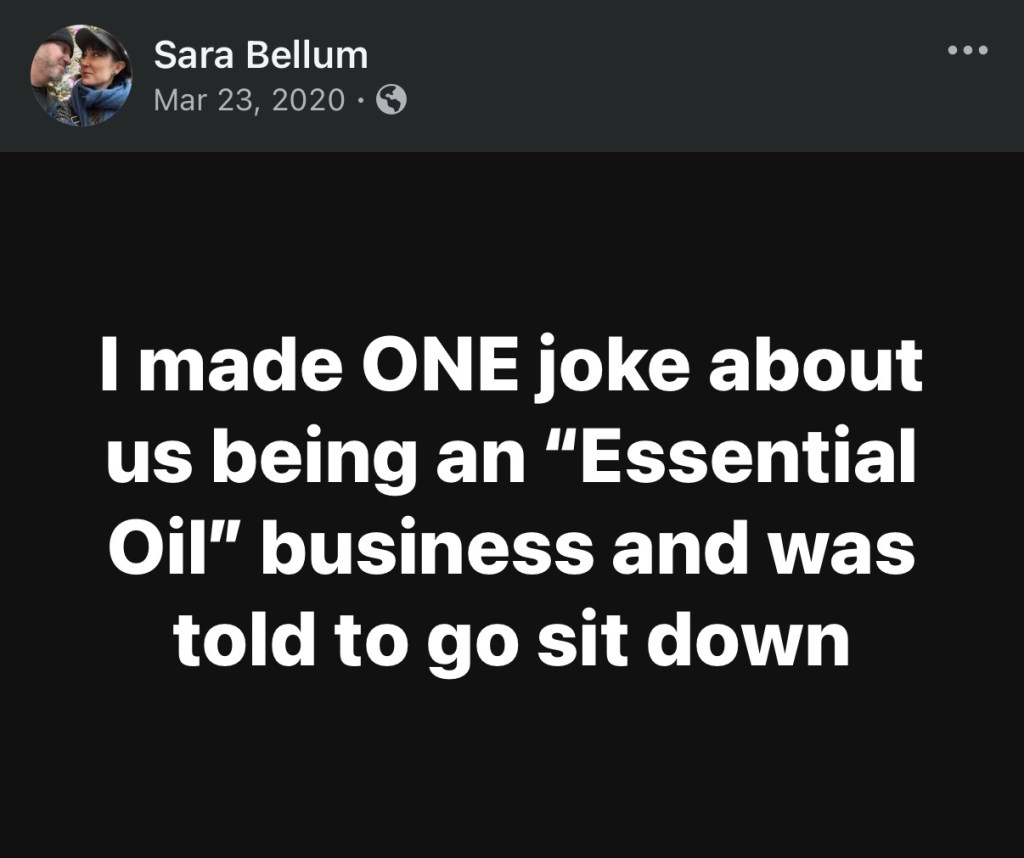Screen dimensions: 1024x858
Task: Click the last line "told to go sit down"
Action: click(511, 641)
